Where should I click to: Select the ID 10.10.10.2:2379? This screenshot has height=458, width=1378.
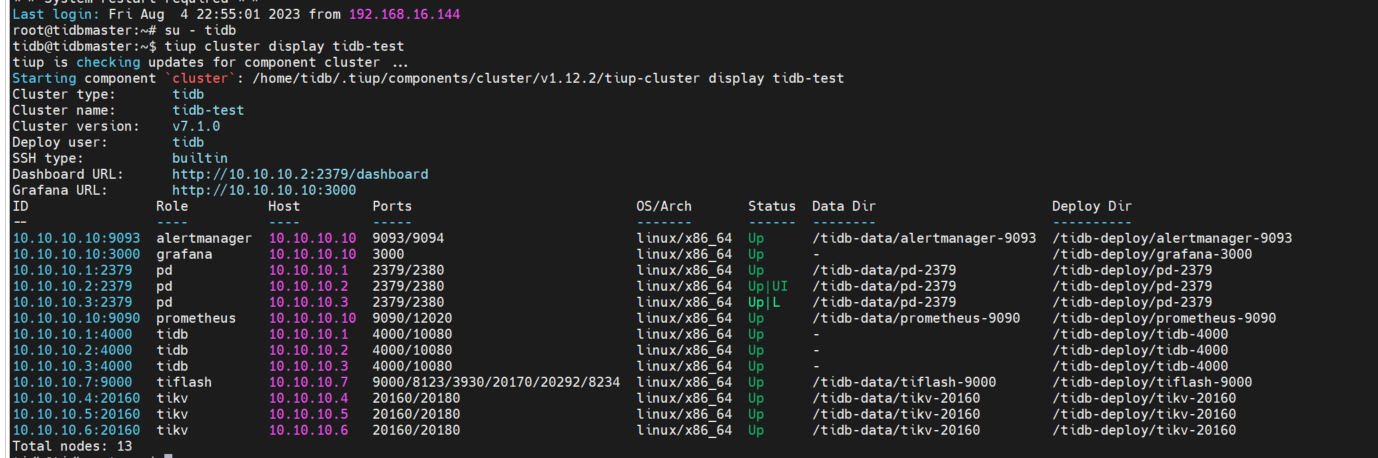coord(72,286)
